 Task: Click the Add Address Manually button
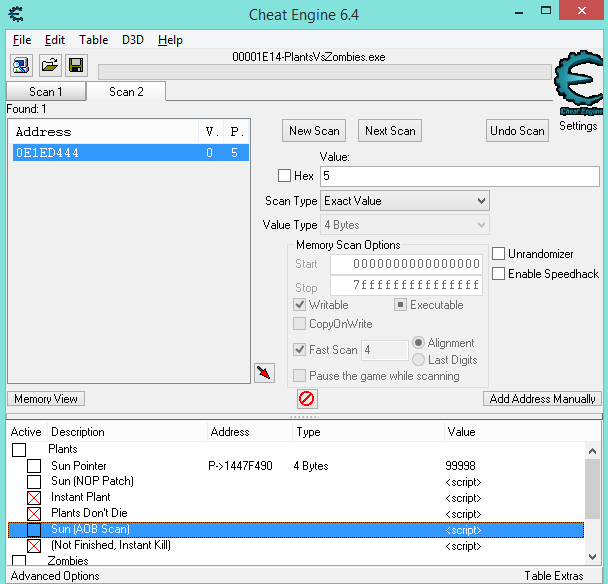point(543,399)
